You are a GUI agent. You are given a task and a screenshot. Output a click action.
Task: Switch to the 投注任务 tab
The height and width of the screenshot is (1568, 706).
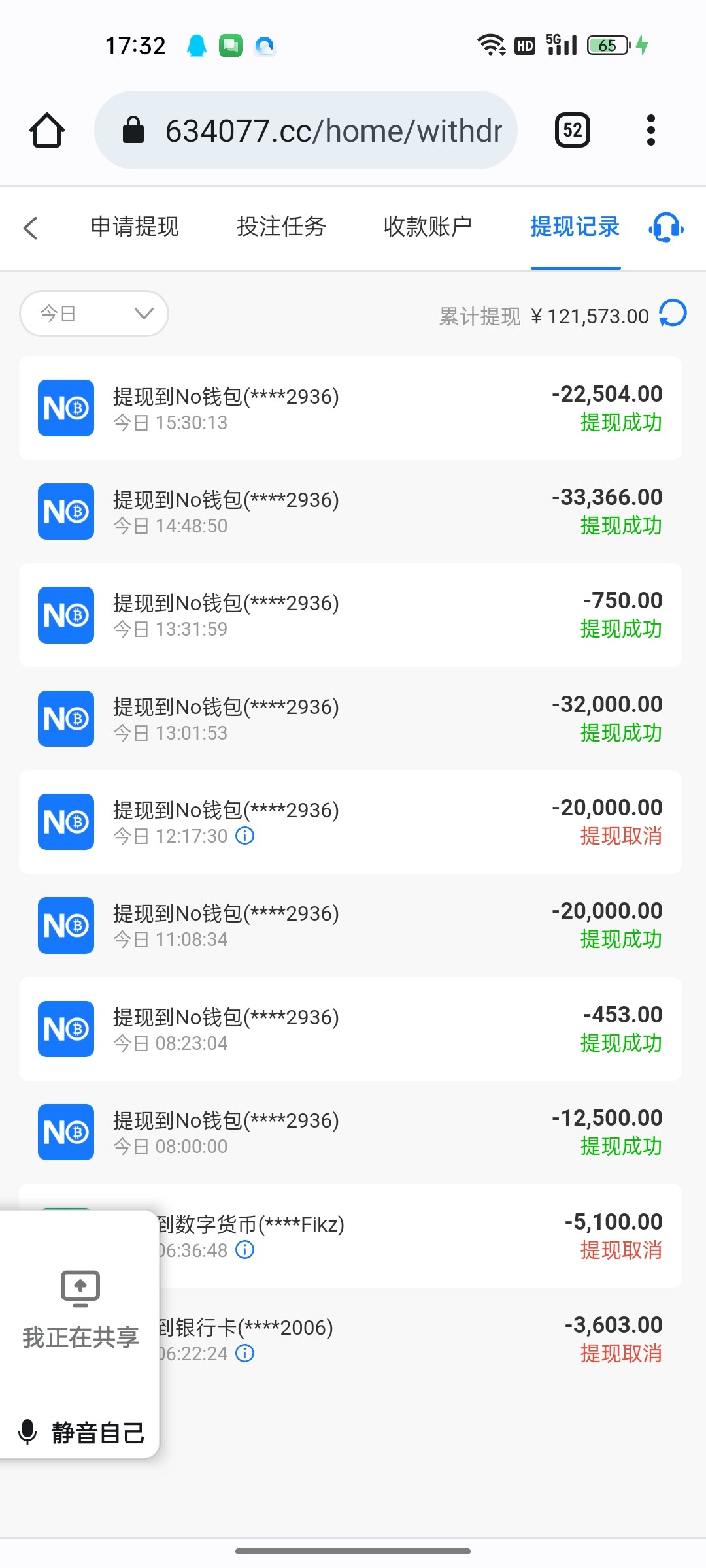(x=281, y=227)
